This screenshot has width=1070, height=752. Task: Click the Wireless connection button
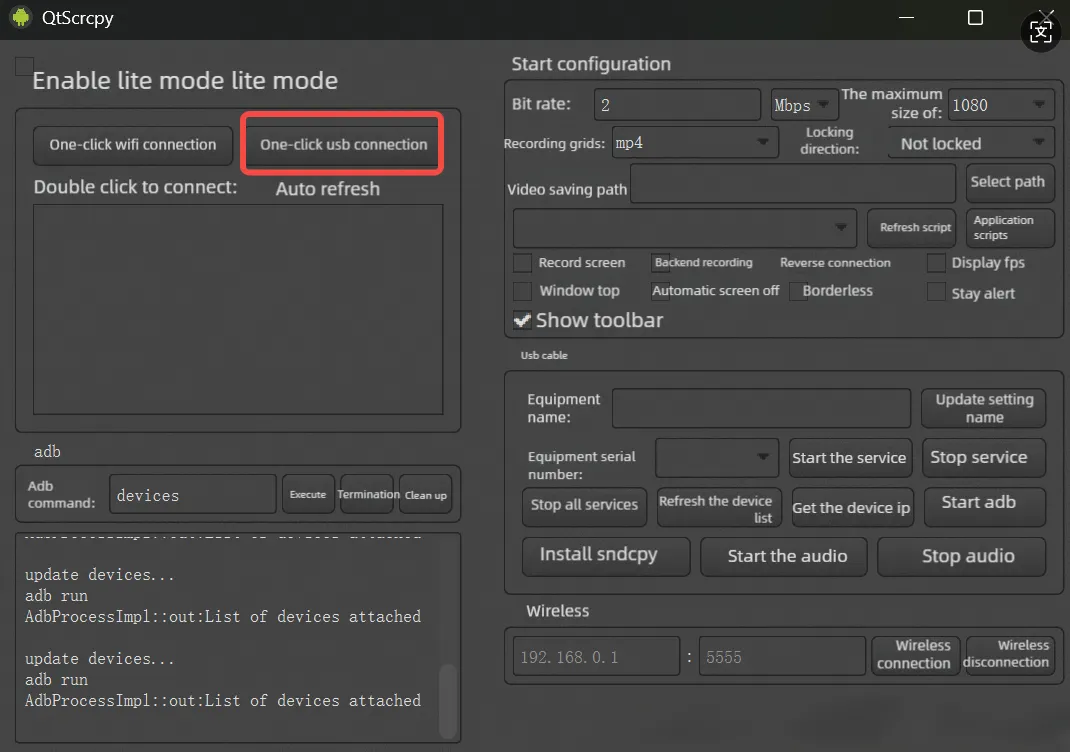pos(914,655)
